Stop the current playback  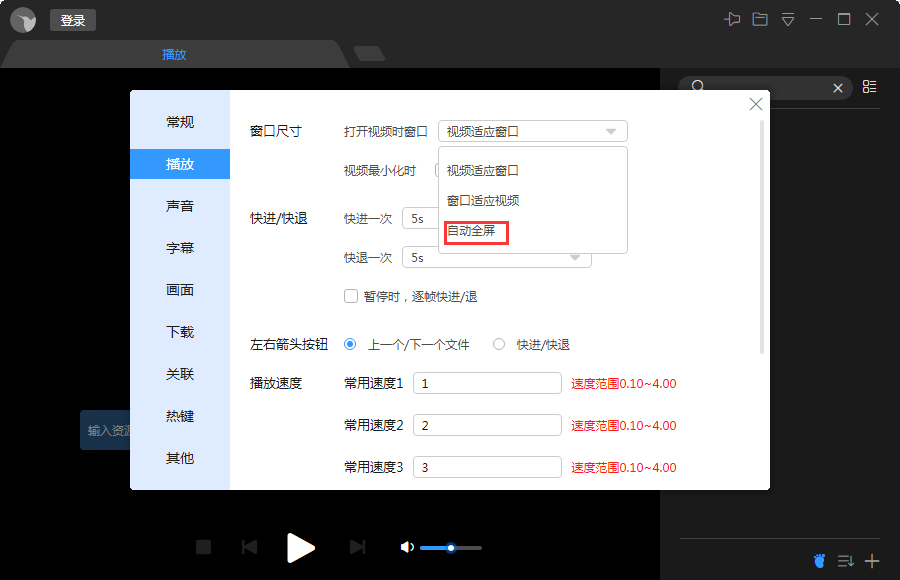tap(204, 547)
